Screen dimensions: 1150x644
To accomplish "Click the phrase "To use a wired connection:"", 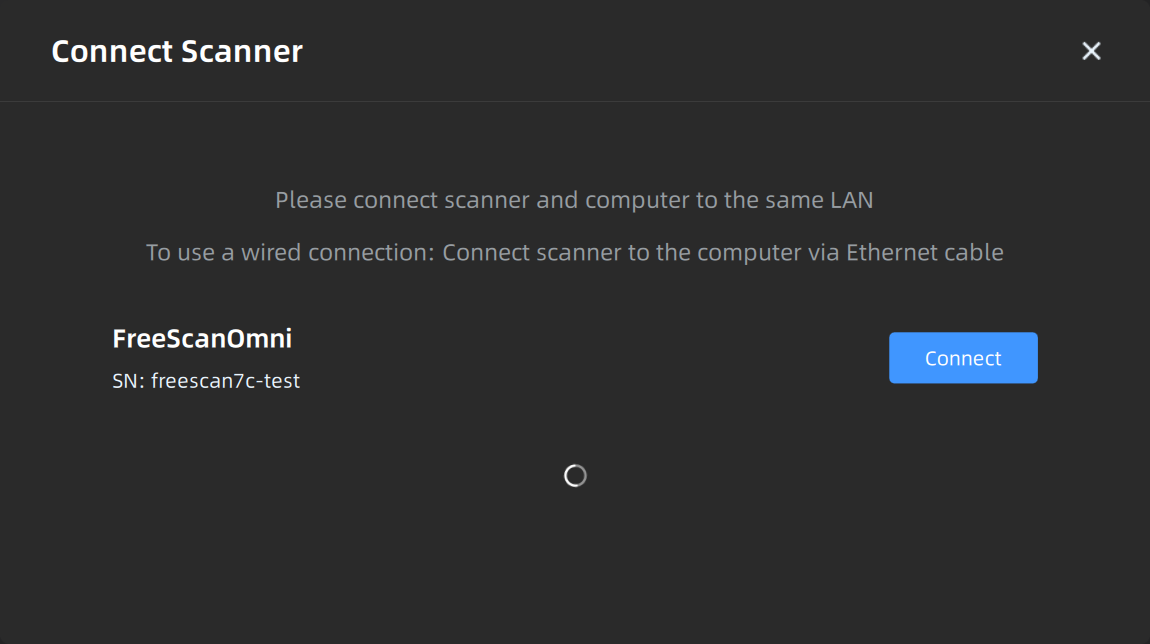I will [290, 252].
